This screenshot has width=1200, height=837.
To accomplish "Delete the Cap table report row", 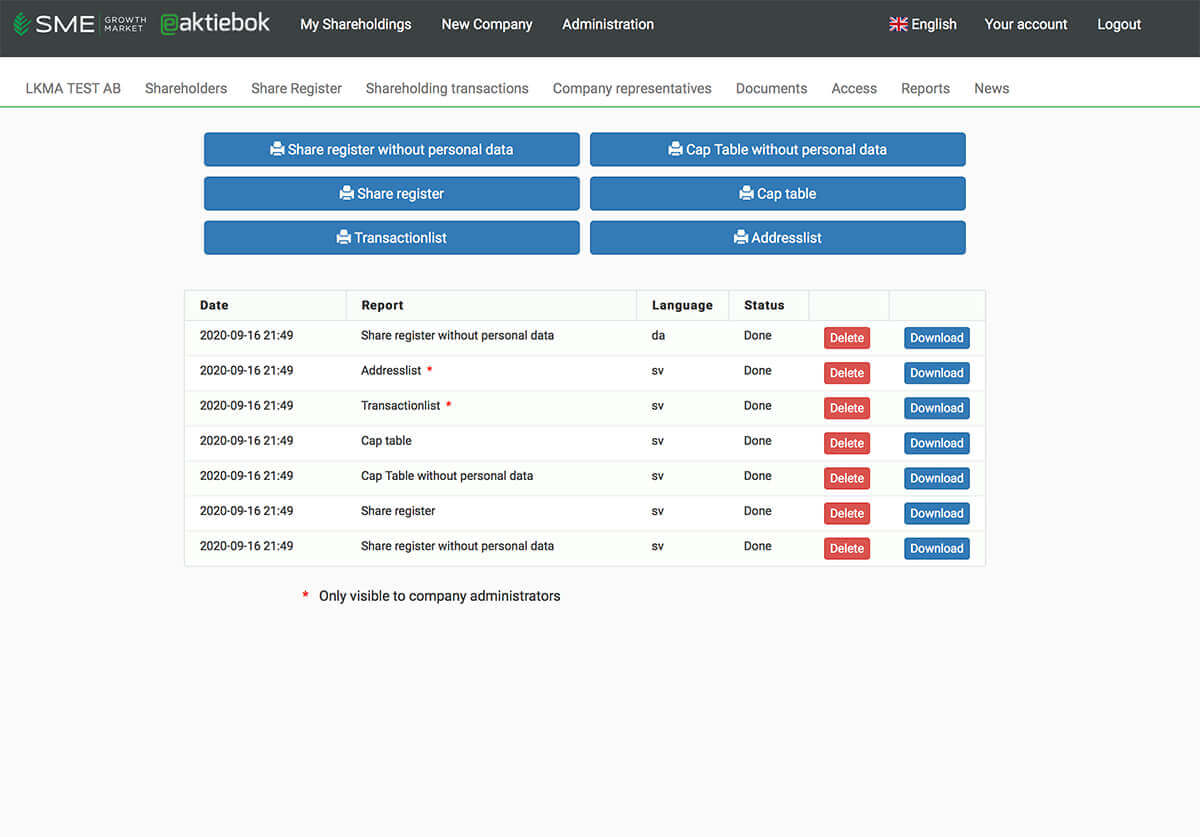I will (847, 443).
